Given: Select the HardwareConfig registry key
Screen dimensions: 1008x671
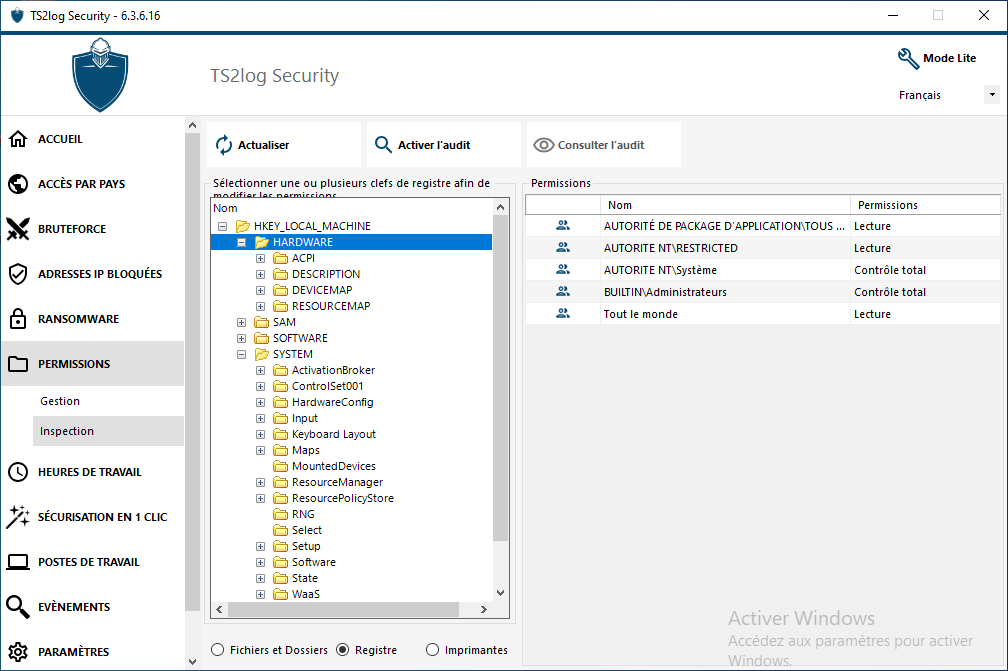Looking at the screenshot, I should (332, 402).
